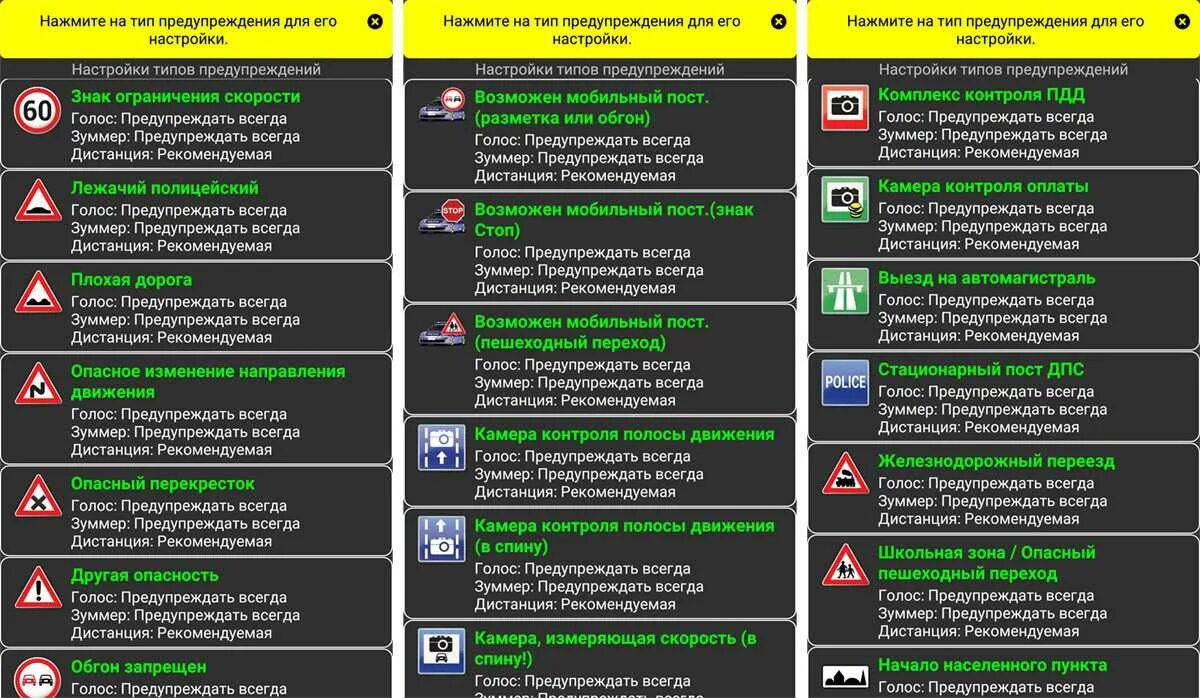The width and height of the screenshot is (1200, 698).
Task: Close the hint banner in middle screen
Action: pos(779,21)
